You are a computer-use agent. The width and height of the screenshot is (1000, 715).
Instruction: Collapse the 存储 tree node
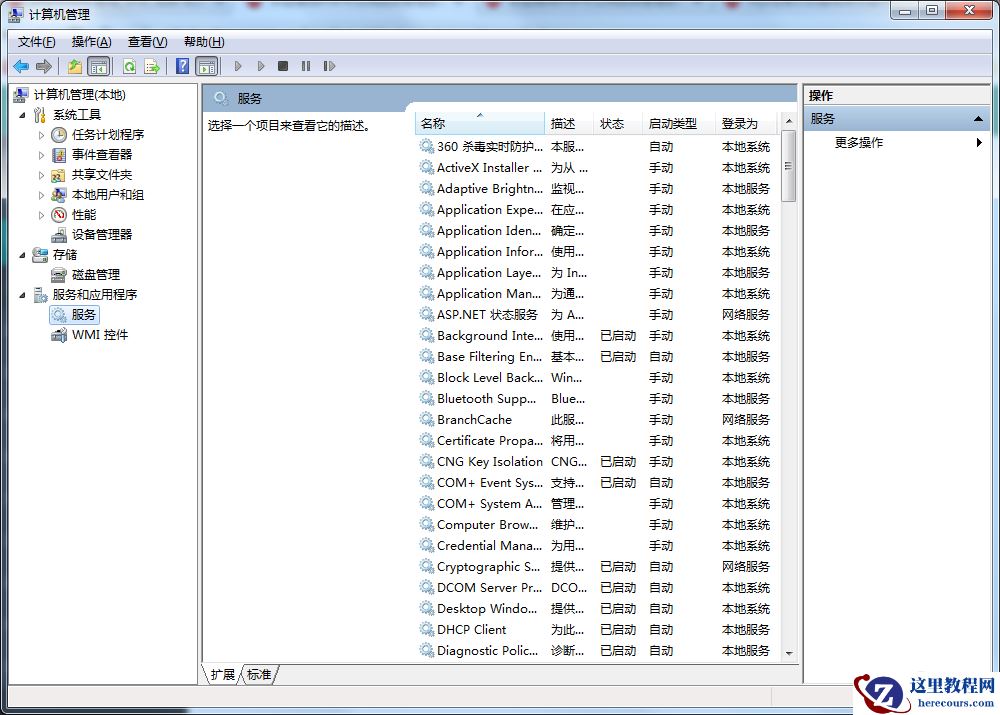tap(22, 255)
